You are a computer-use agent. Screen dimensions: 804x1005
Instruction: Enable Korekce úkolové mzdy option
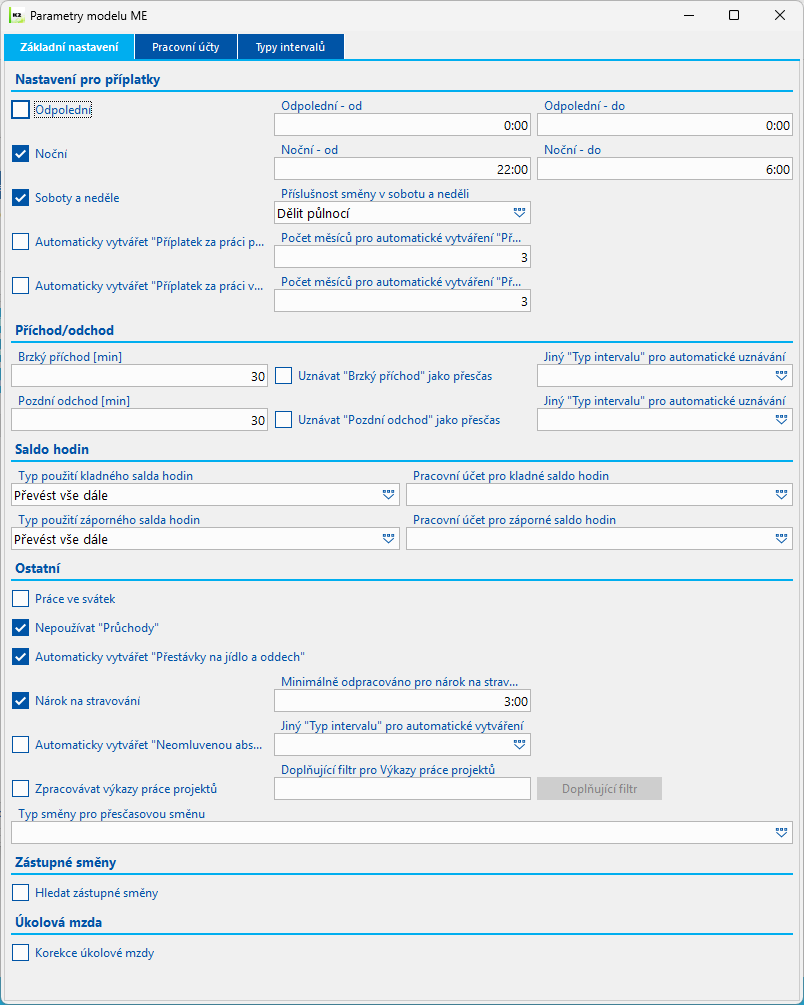(x=21, y=953)
